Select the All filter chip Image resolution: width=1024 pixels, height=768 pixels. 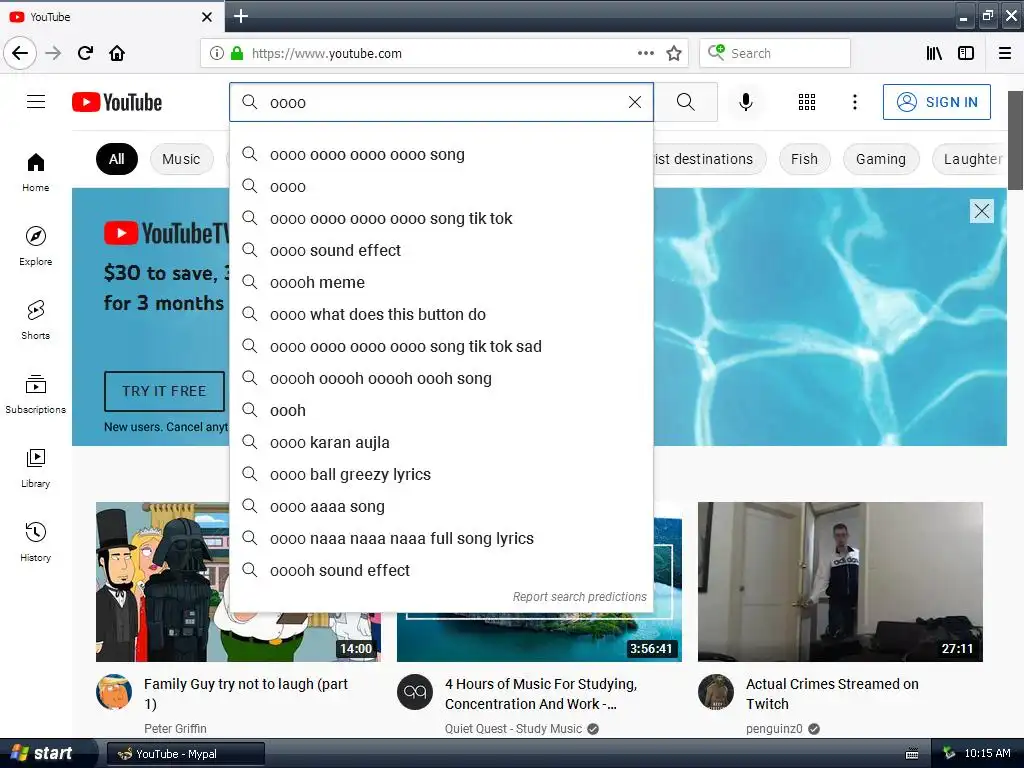(x=117, y=159)
